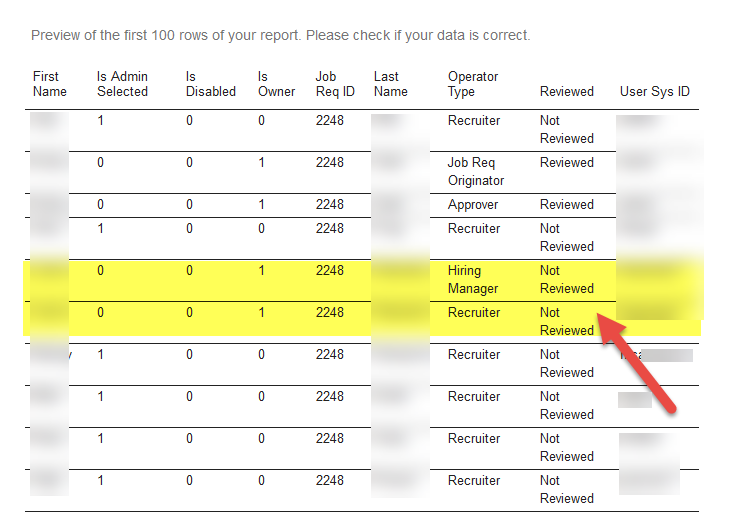Click Is Owner value 1 in Approver row
Screen dimensions: 730x526
[x=262, y=204]
